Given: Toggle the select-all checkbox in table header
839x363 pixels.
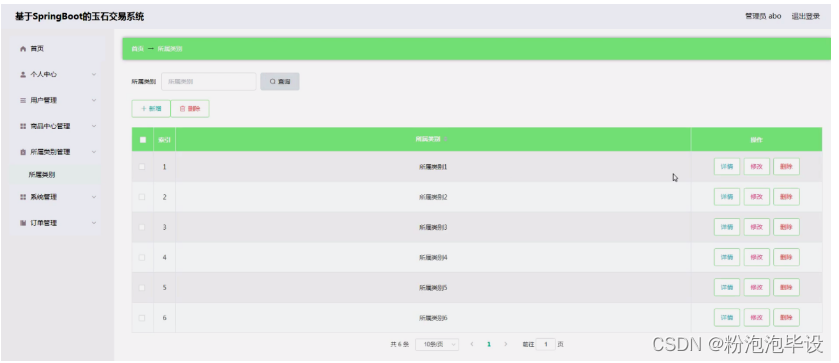Looking at the screenshot, I should click(142, 140).
